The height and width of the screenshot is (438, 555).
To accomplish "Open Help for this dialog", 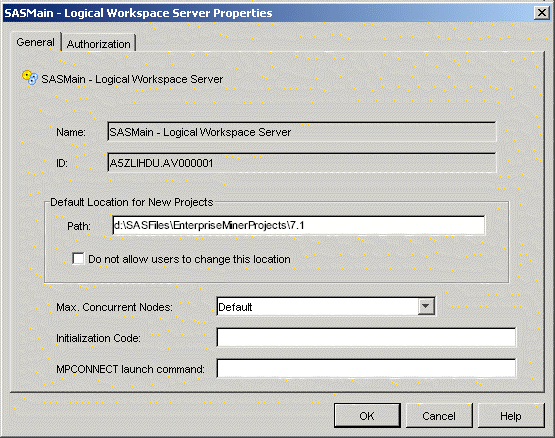I will (511, 415).
